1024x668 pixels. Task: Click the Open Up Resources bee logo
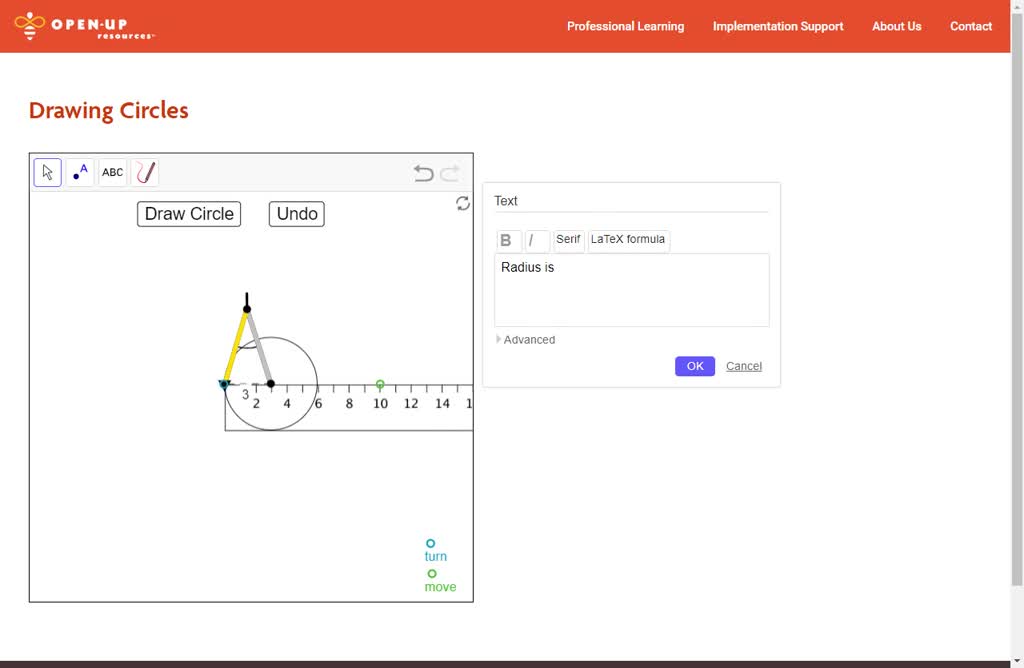point(28,25)
